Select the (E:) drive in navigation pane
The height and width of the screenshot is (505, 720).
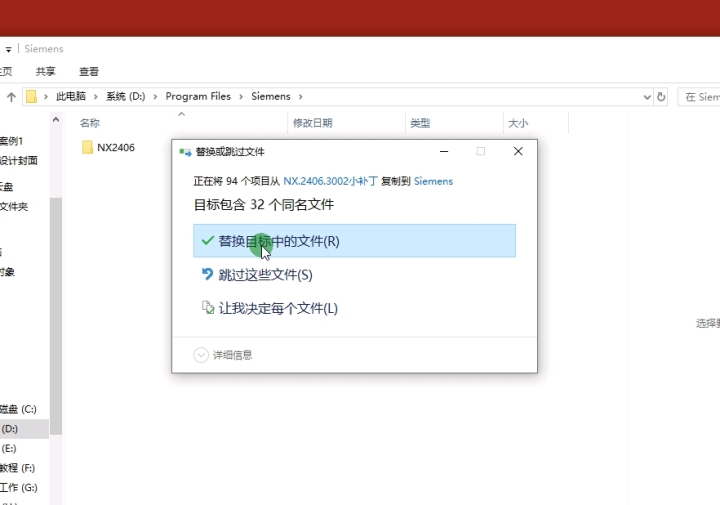coord(9,449)
